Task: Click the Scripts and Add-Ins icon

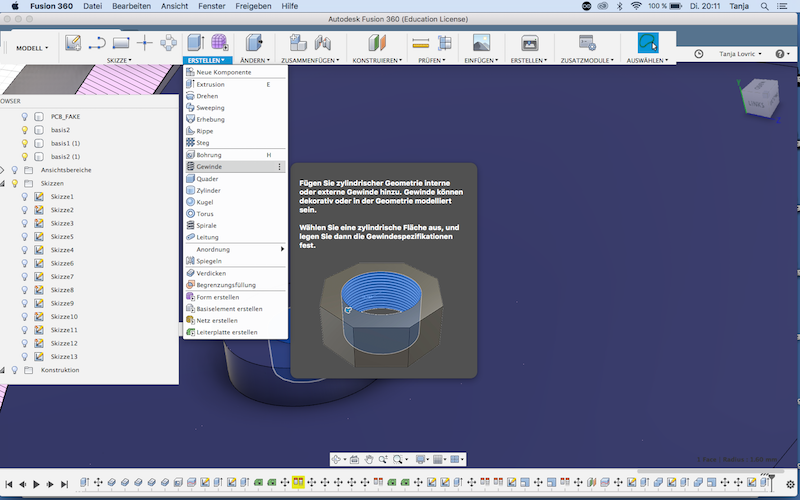Action: point(587,43)
